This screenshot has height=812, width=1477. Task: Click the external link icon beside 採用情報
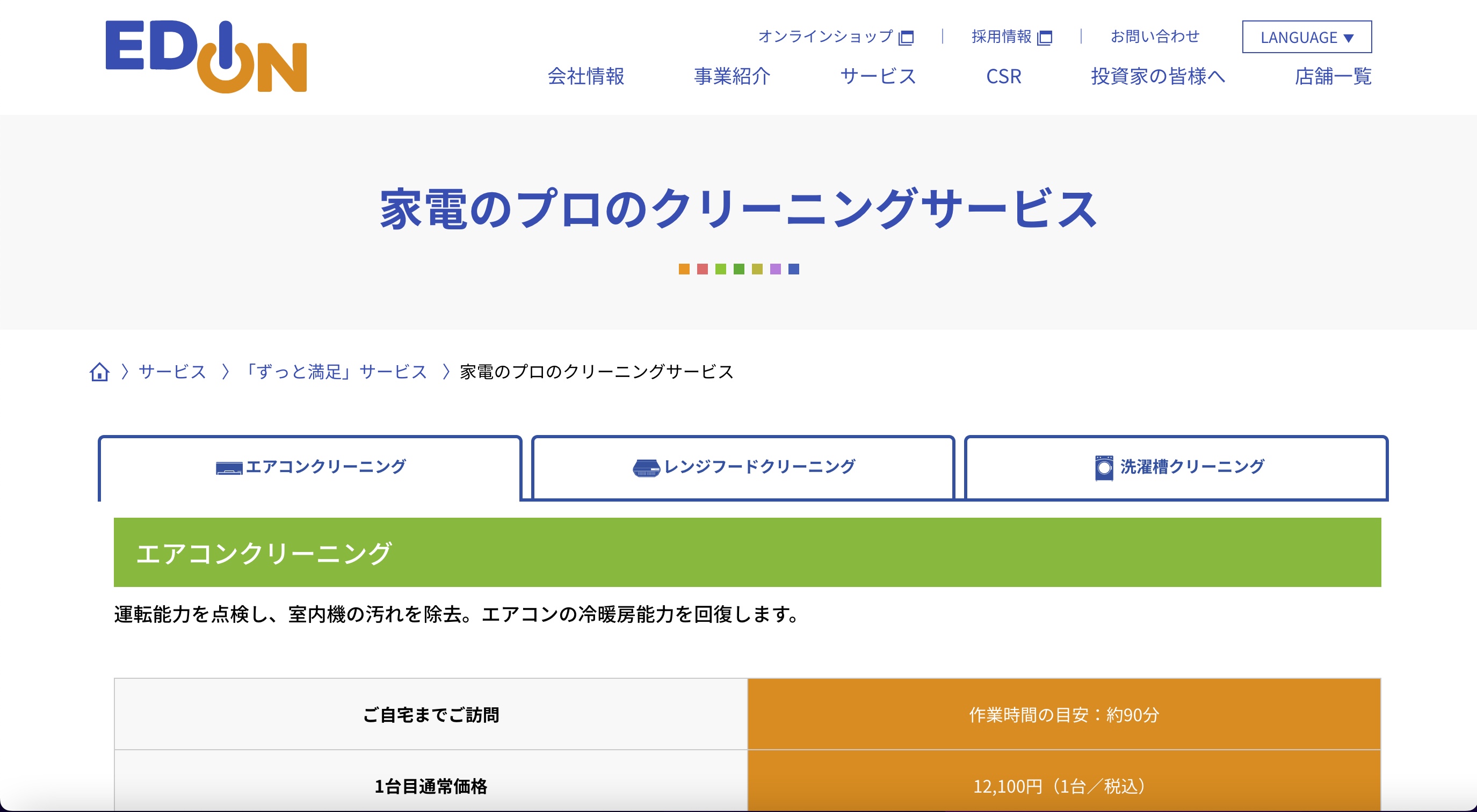pos(1047,37)
